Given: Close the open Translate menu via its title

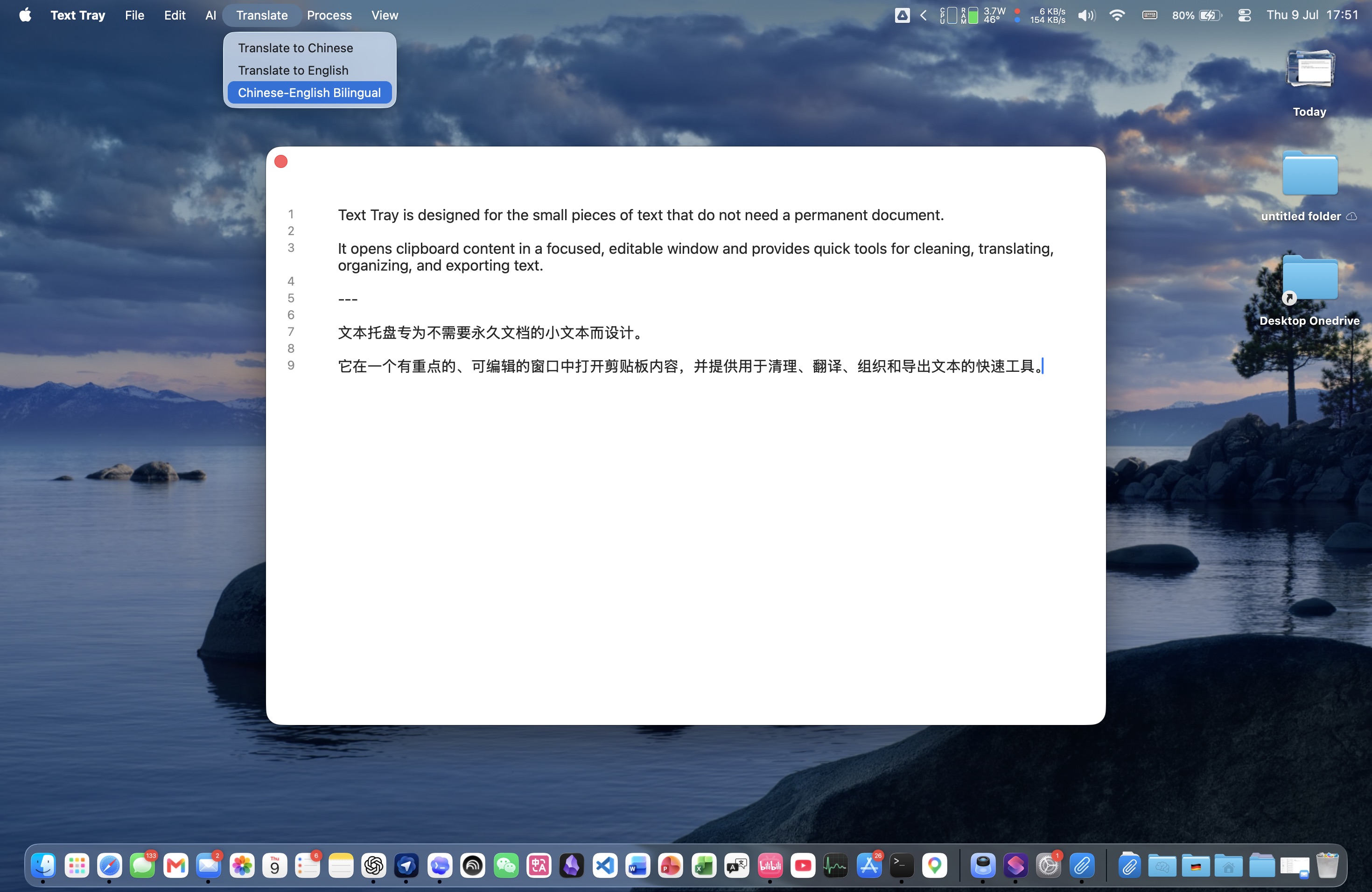Looking at the screenshot, I should (x=262, y=15).
